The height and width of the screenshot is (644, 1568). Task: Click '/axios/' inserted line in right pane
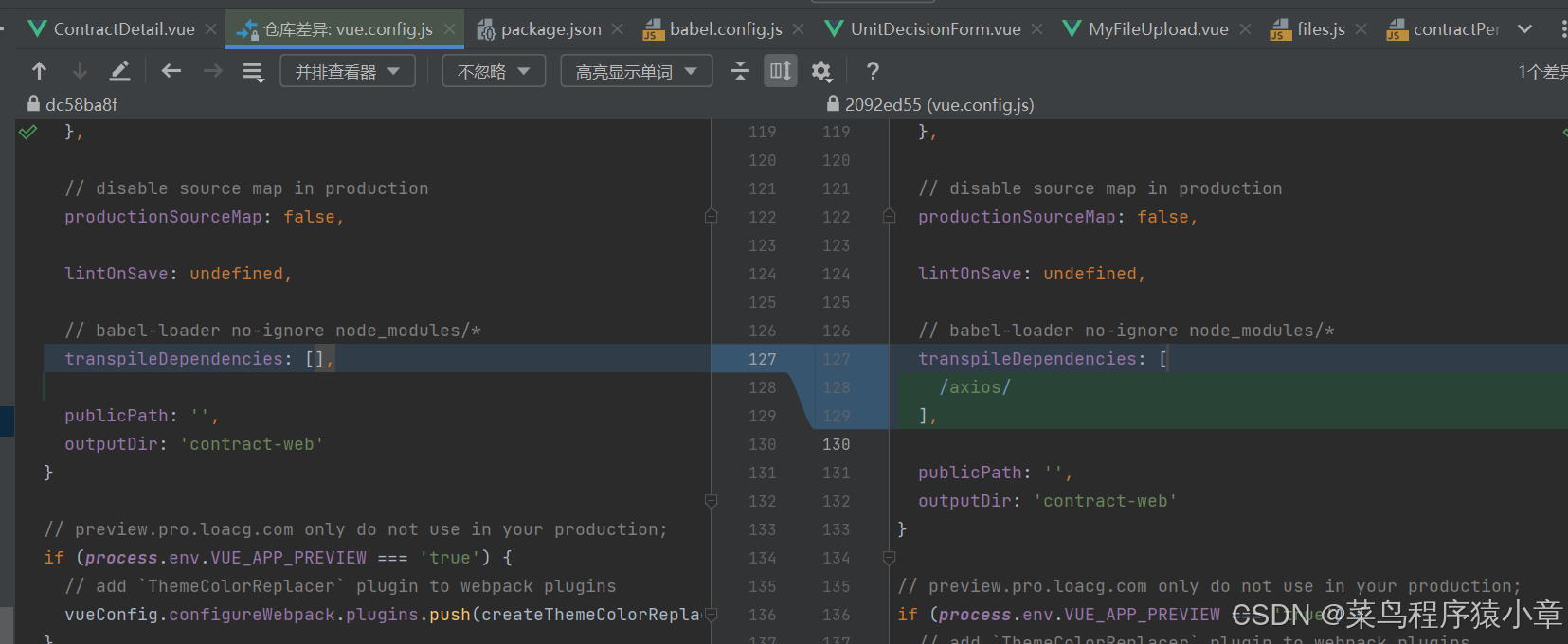[975, 387]
